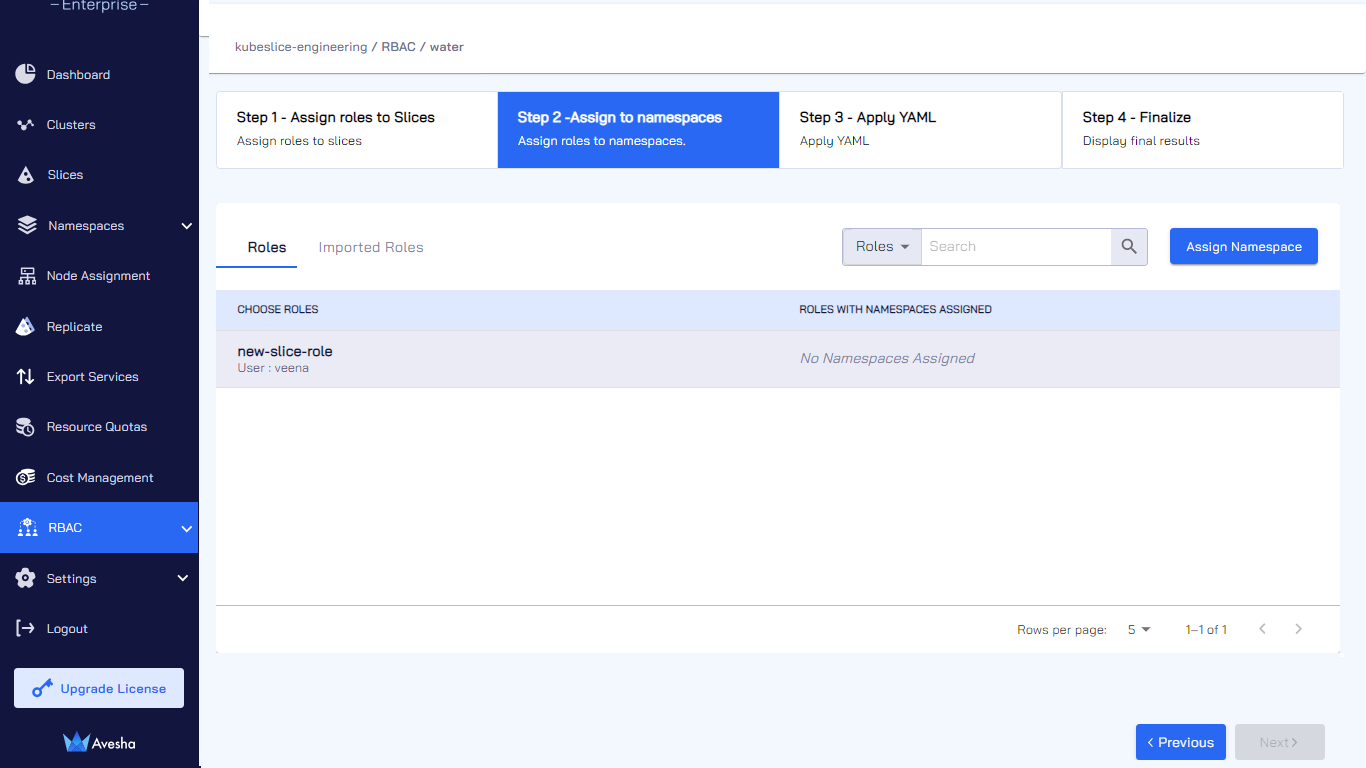Click the Settings gear icon
Image resolution: width=1366 pixels, height=768 pixels.
click(26, 578)
